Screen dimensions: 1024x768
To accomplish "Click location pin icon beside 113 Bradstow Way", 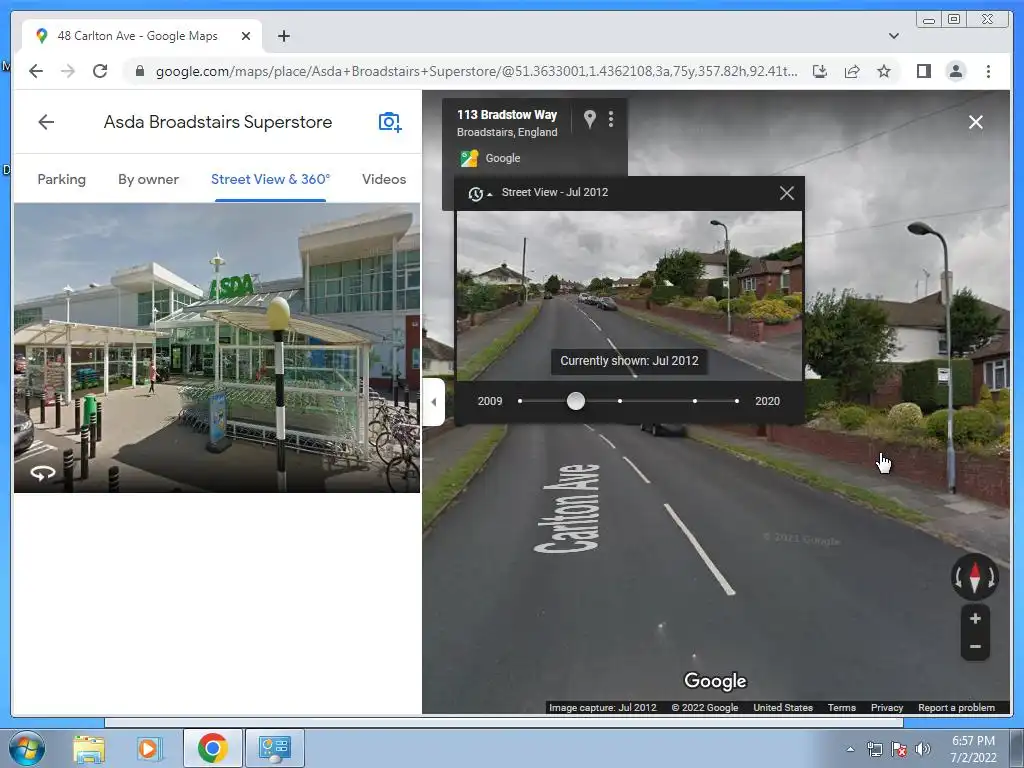I will (590, 119).
